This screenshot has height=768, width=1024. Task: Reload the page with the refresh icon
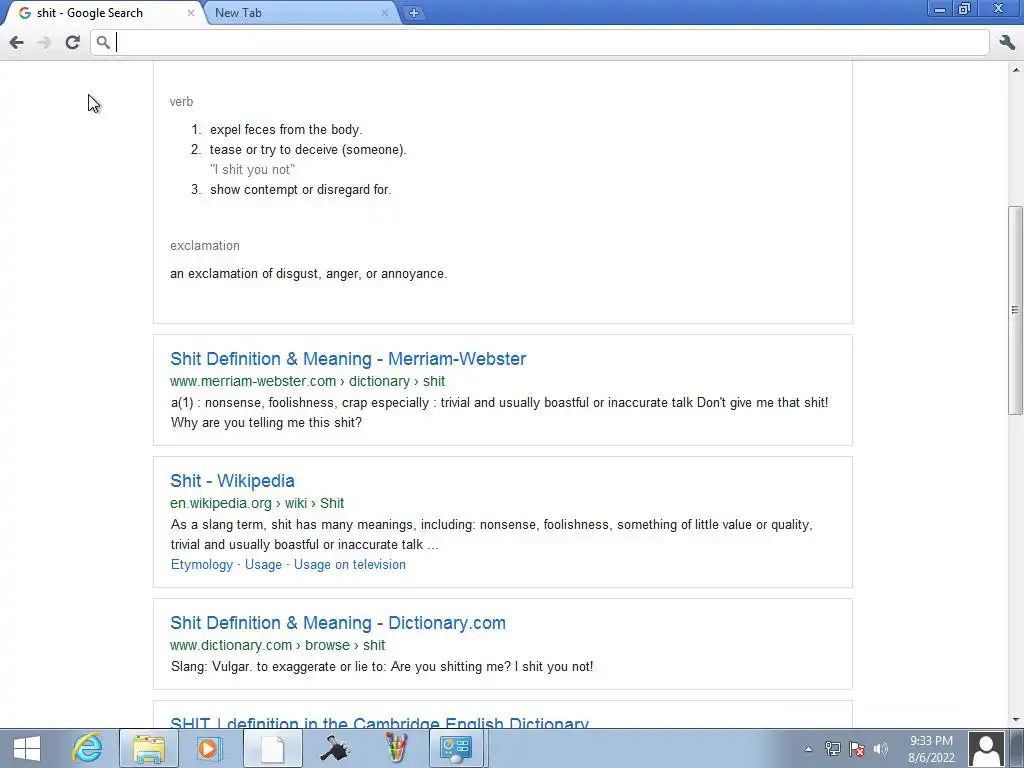[x=72, y=43]
